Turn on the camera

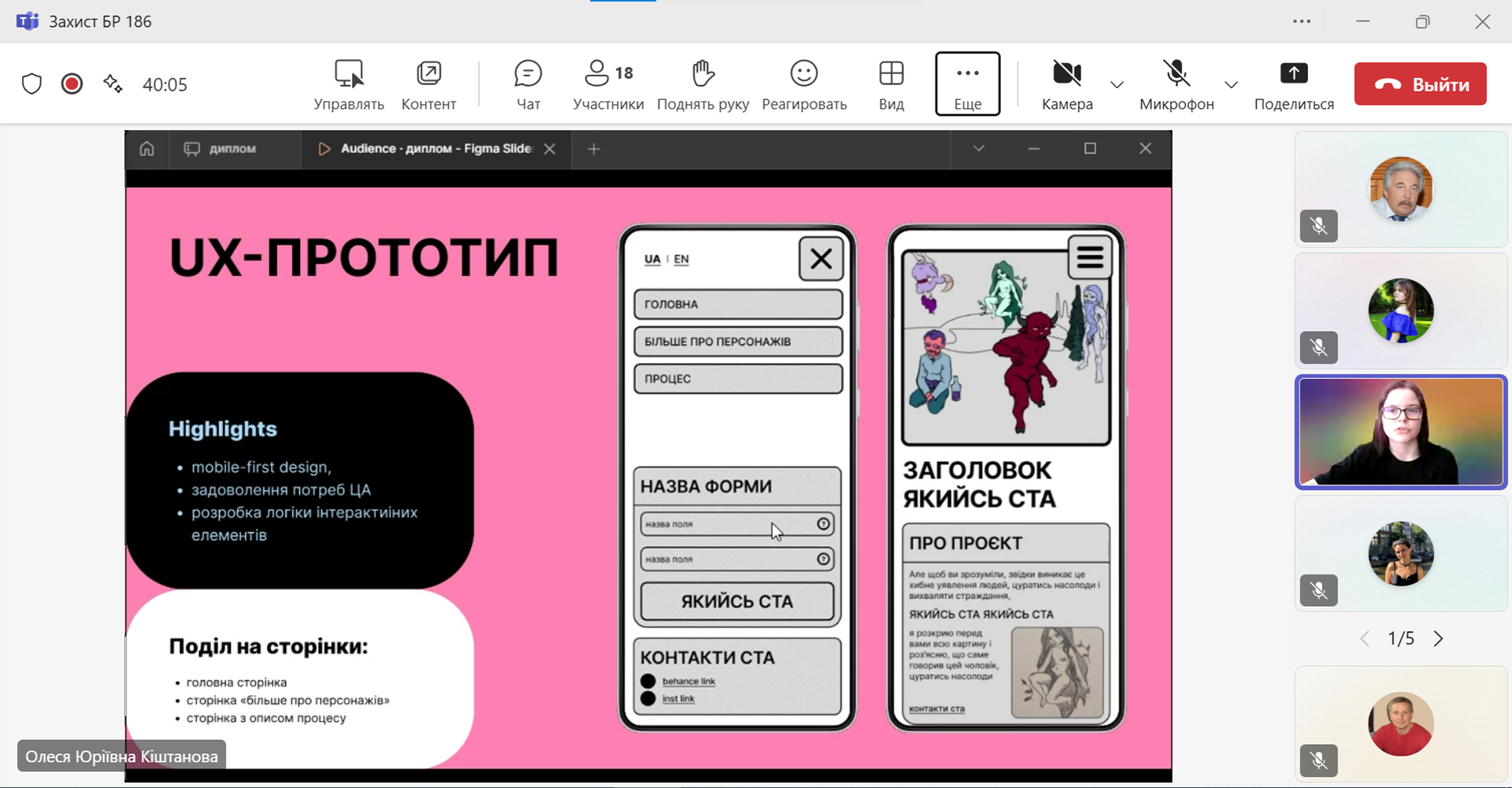point(1066,84)
